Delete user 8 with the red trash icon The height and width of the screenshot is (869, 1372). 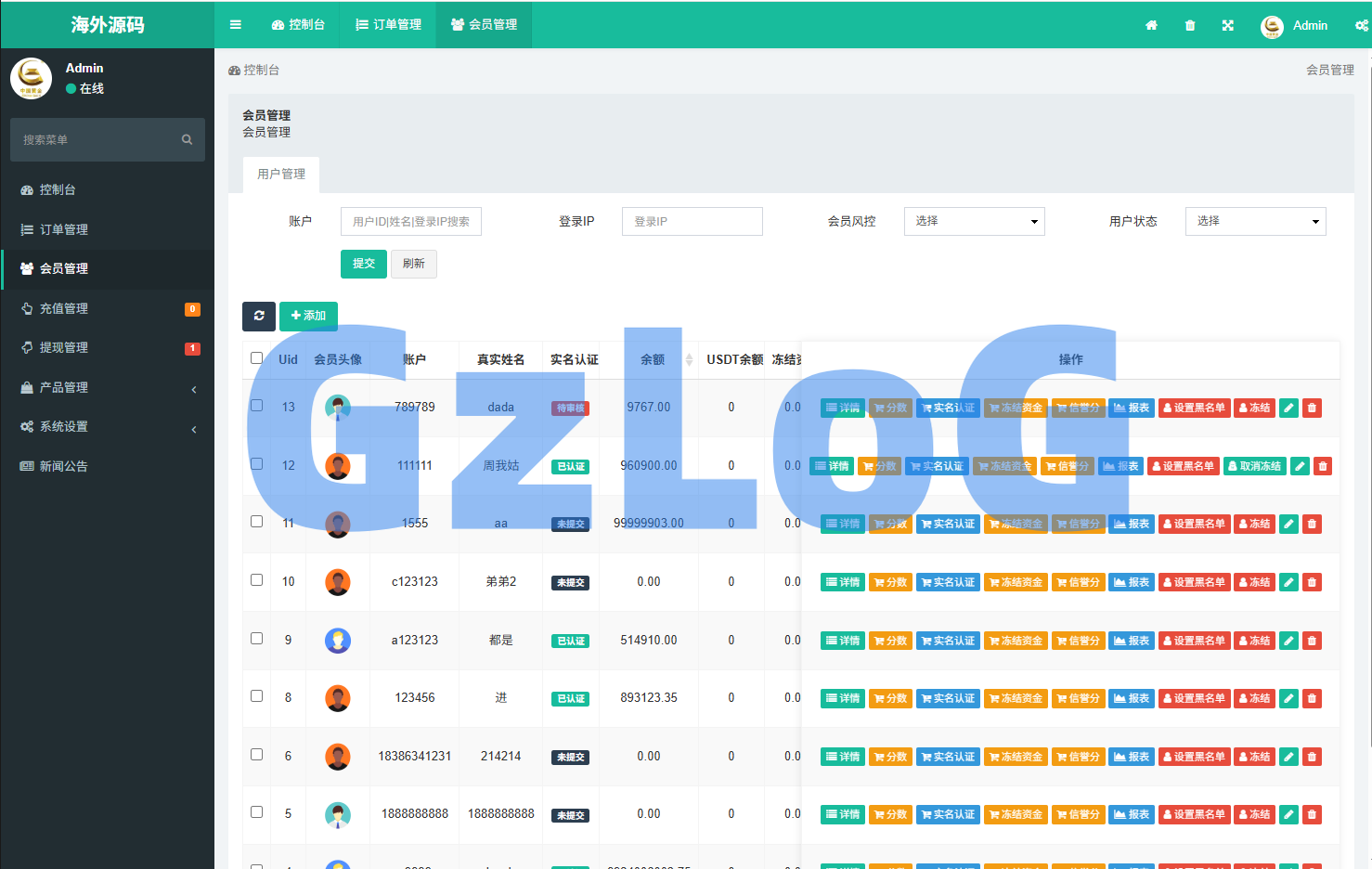point(1312,698)
